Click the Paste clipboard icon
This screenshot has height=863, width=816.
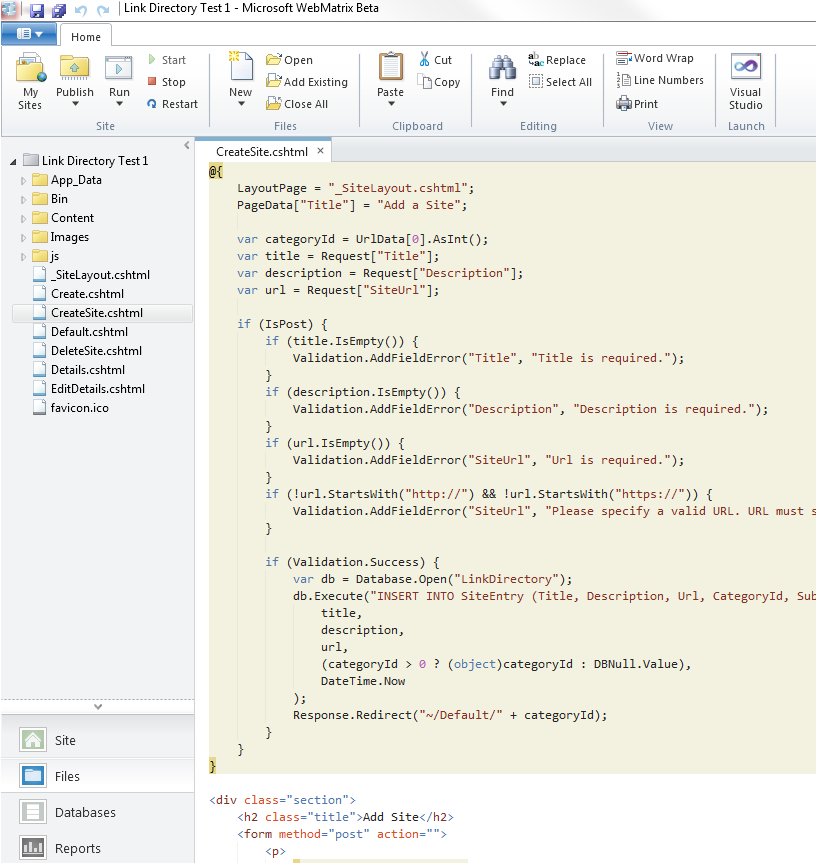tap(390, 68)
